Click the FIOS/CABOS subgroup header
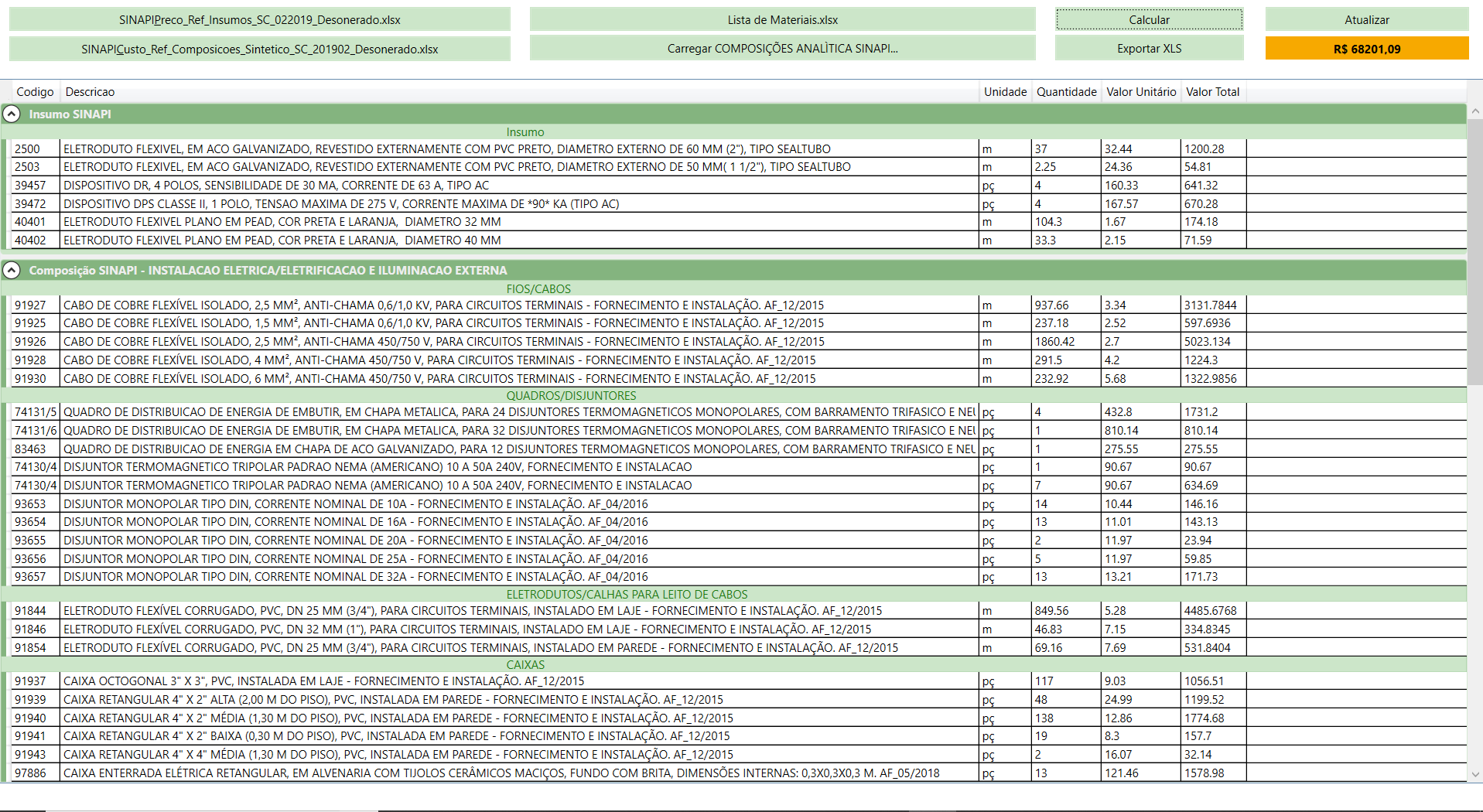The height and width of the screenshot is (812, 1483). pos(538,289)
